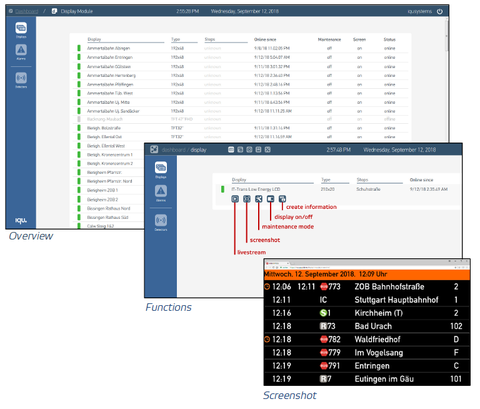480x409 pixels.
Task: Open Alarms in the Overview window sidebar
Action: 21,52
